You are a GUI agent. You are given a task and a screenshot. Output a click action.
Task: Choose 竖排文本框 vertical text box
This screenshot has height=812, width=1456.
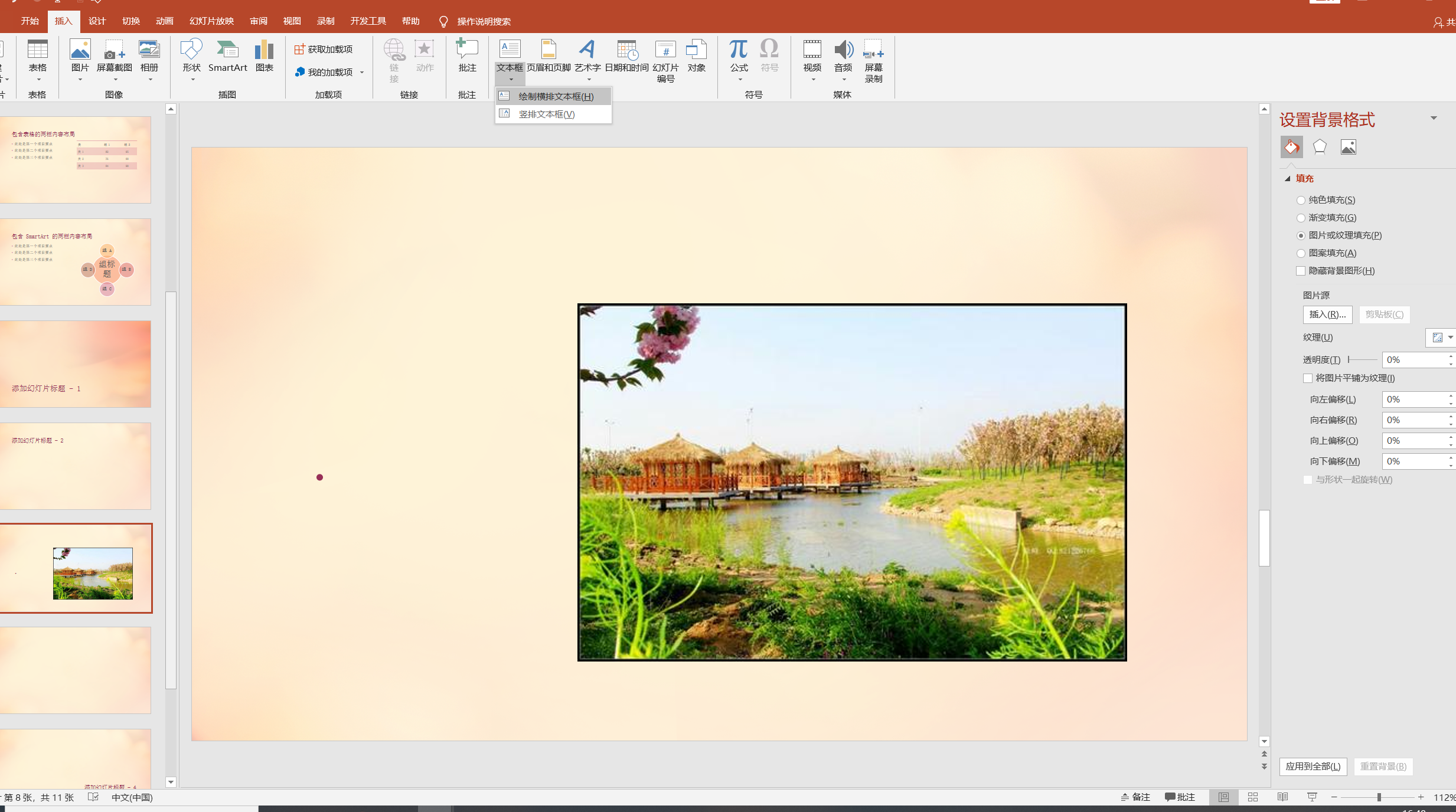tap(553, 114)
